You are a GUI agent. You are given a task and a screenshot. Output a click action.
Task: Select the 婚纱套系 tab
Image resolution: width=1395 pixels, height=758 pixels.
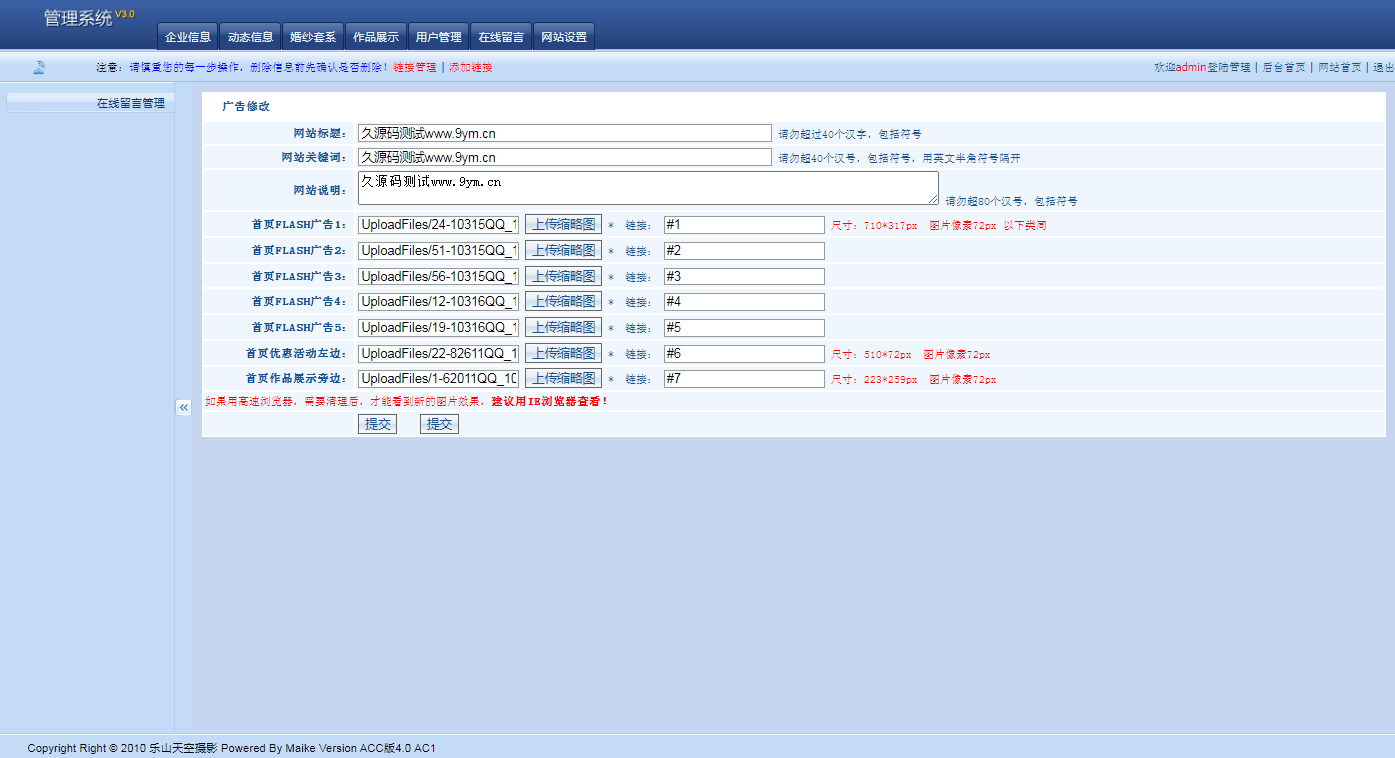click(313, 37)
